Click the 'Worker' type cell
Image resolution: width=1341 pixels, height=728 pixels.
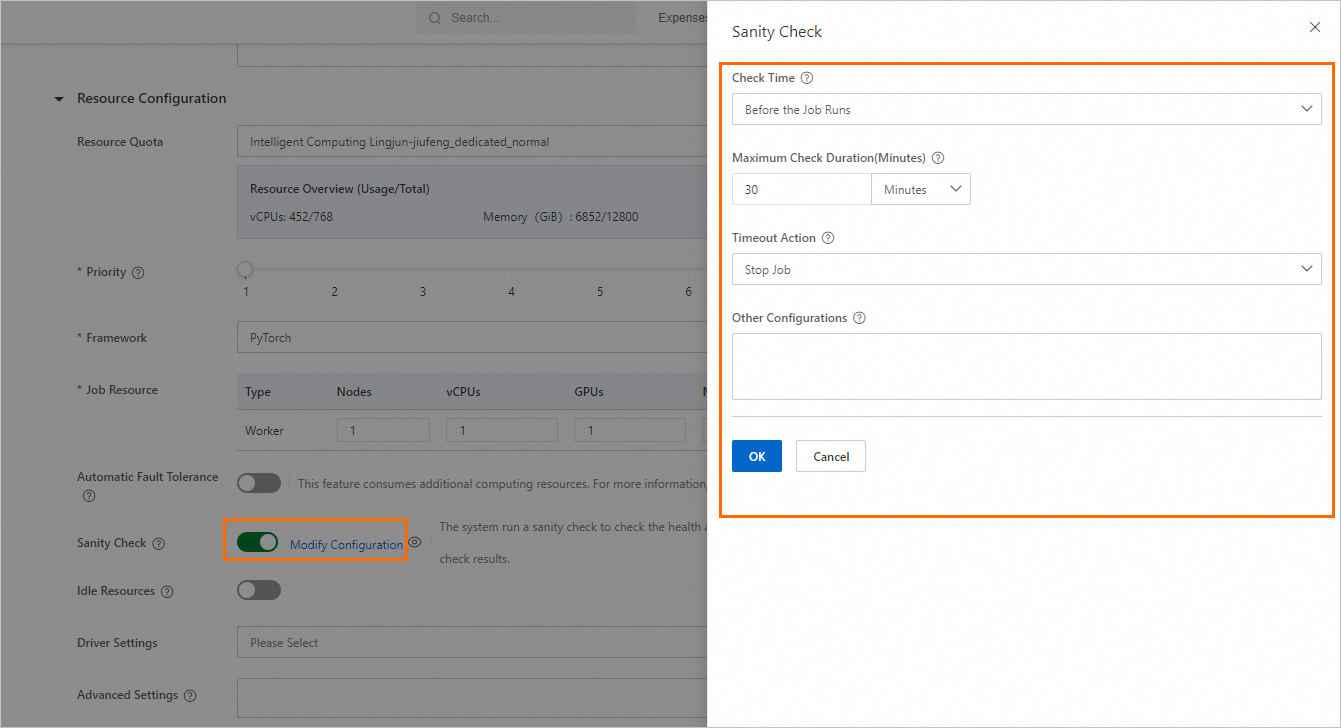point(264,431)
